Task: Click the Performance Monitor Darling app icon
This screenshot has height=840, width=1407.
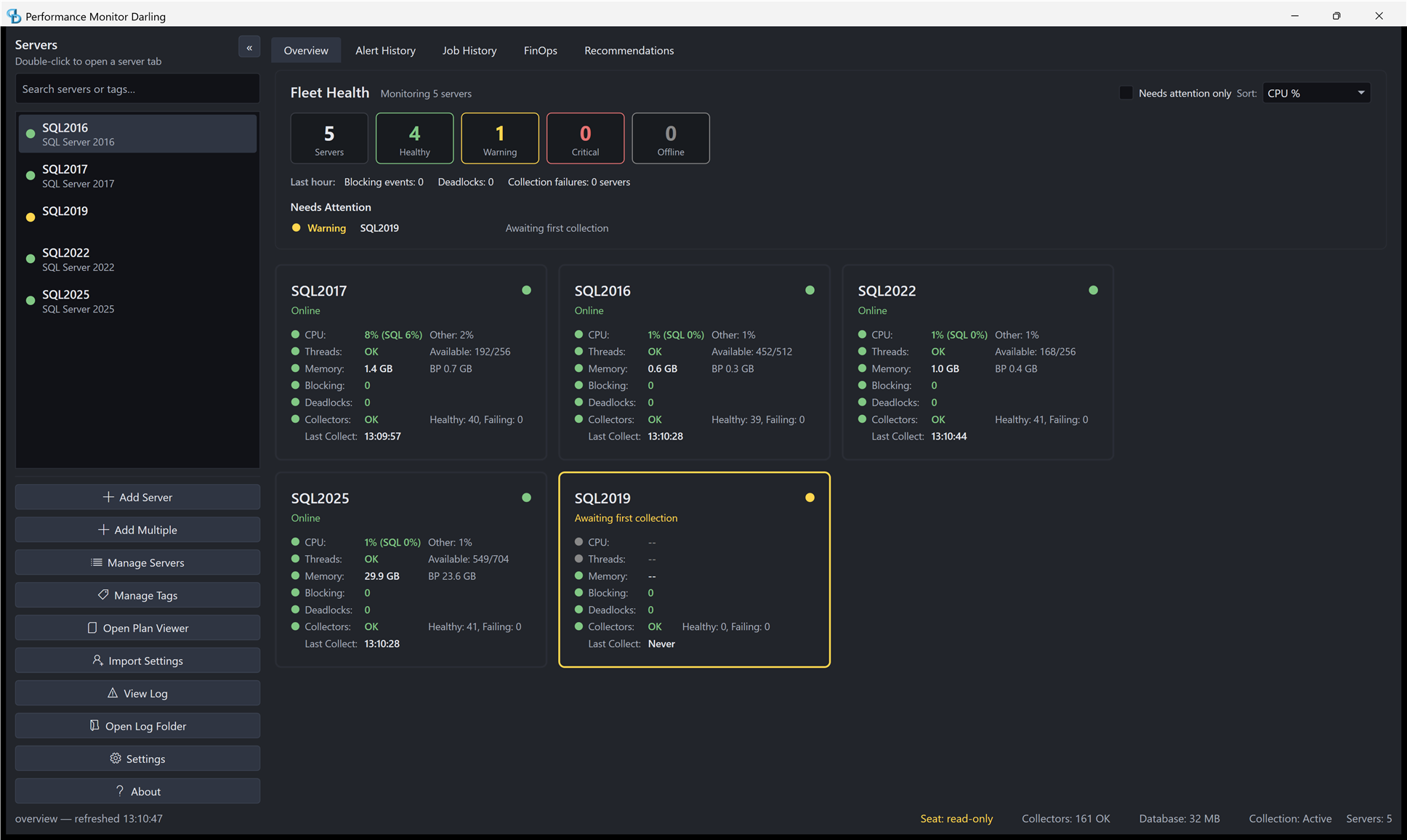Action: tap(14, 16)
